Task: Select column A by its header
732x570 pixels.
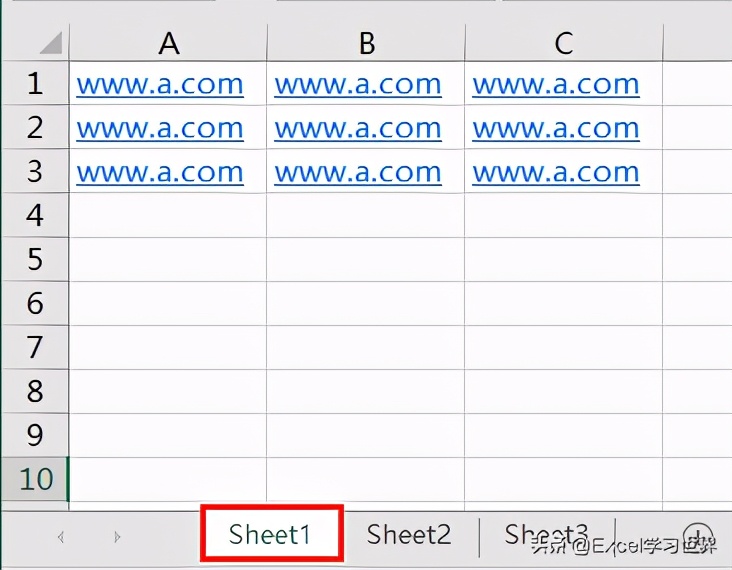Action: 168,43
